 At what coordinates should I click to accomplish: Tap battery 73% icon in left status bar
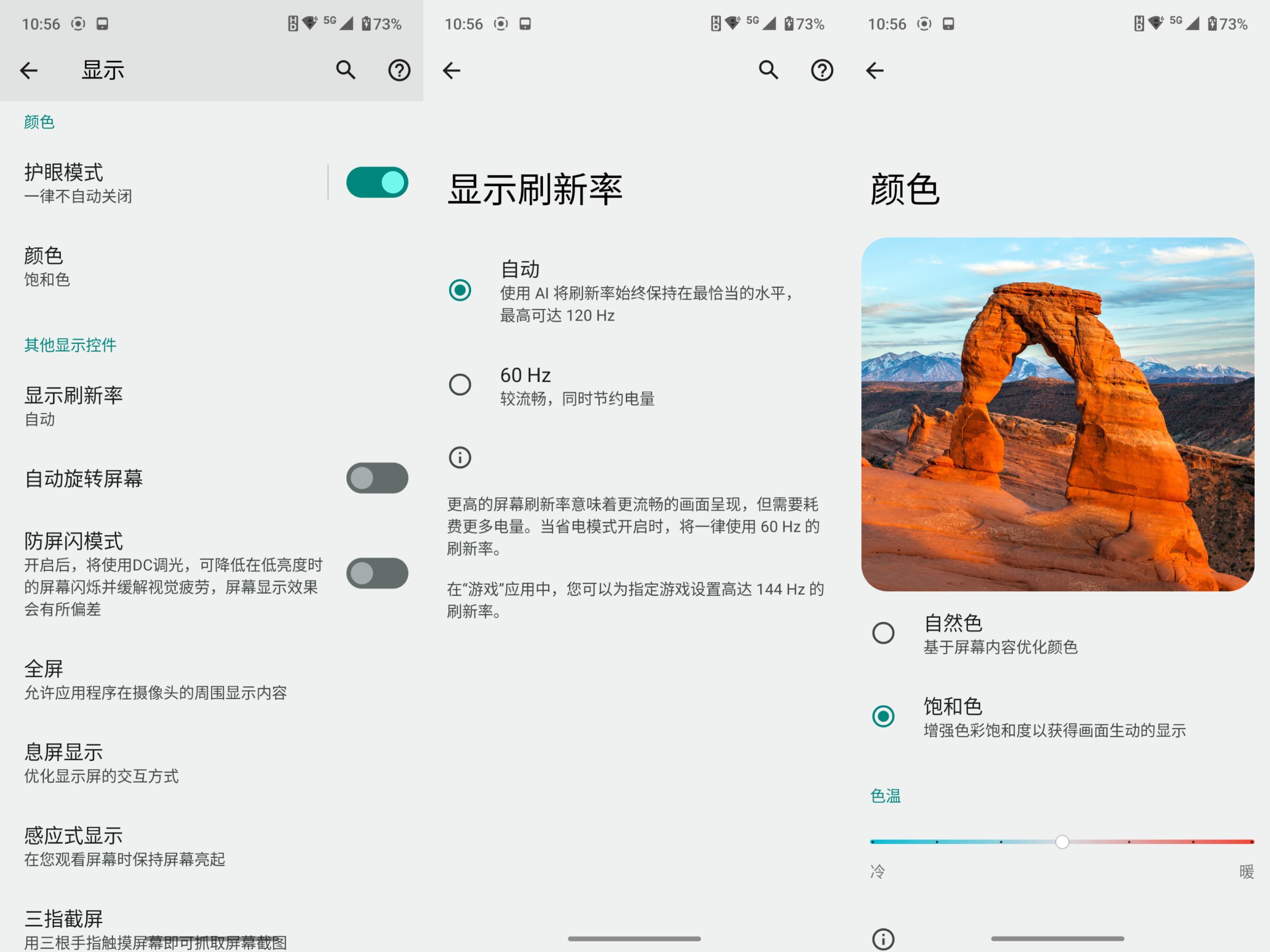click(381, 23)
